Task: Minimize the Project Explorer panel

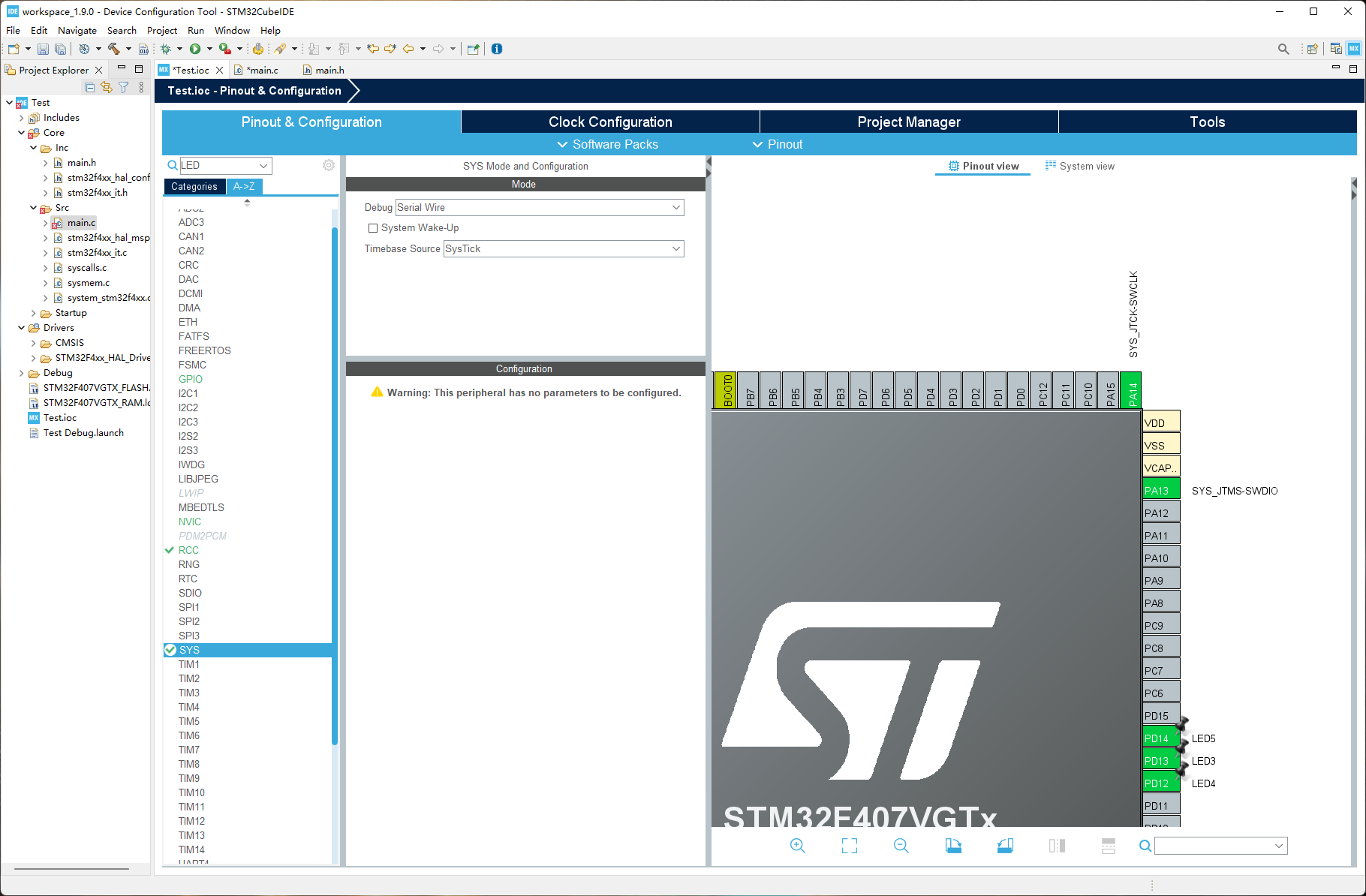Action: click(x=122, y=68)
